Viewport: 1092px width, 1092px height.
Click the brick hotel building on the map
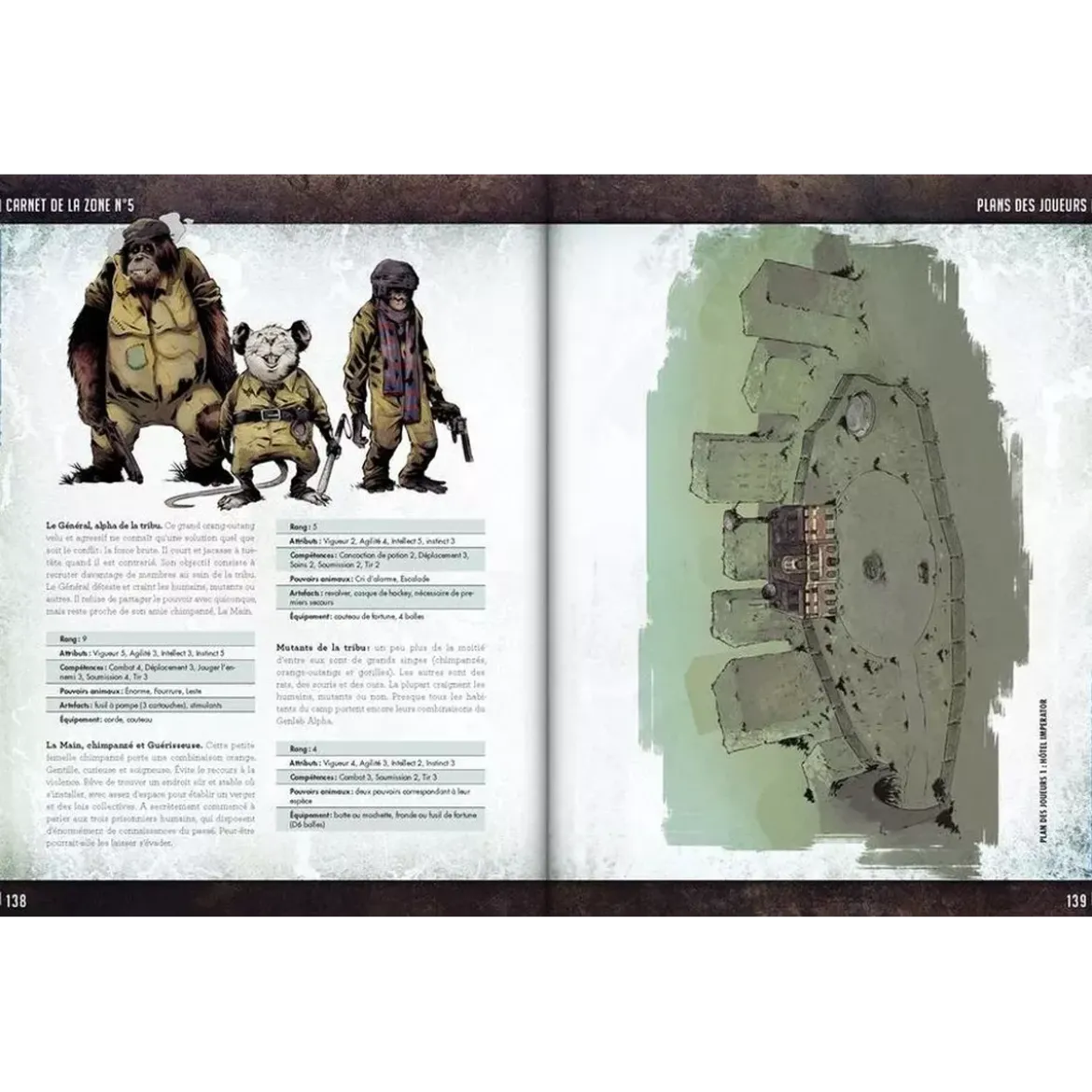[802, 560]
